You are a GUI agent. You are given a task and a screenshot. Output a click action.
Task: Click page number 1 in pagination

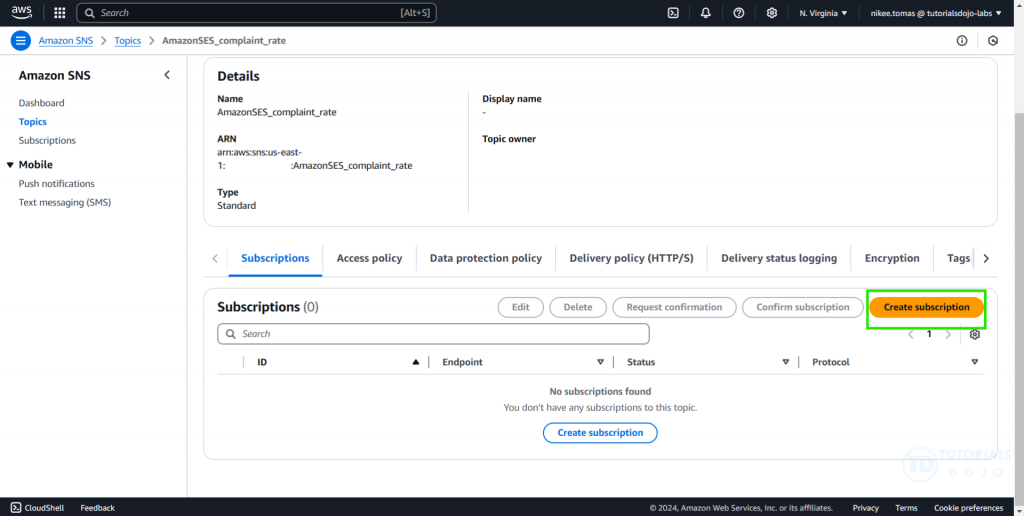point(929,334)
